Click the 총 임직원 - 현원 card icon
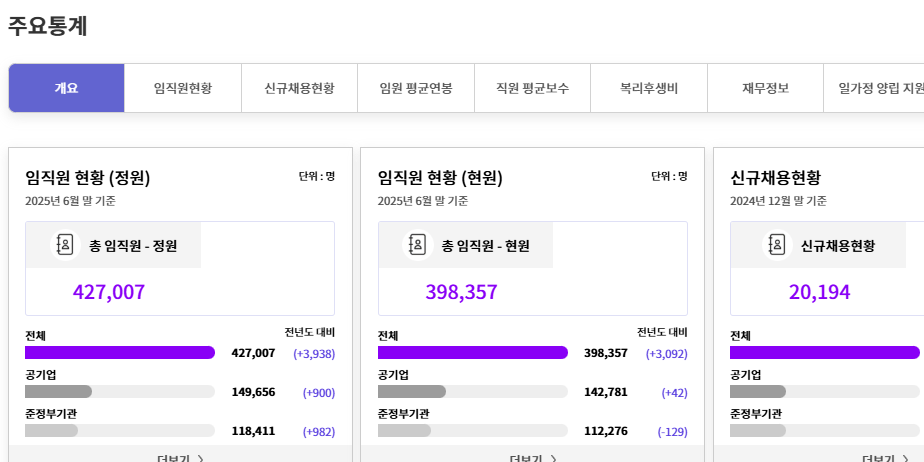 click(x=418, y=245)
